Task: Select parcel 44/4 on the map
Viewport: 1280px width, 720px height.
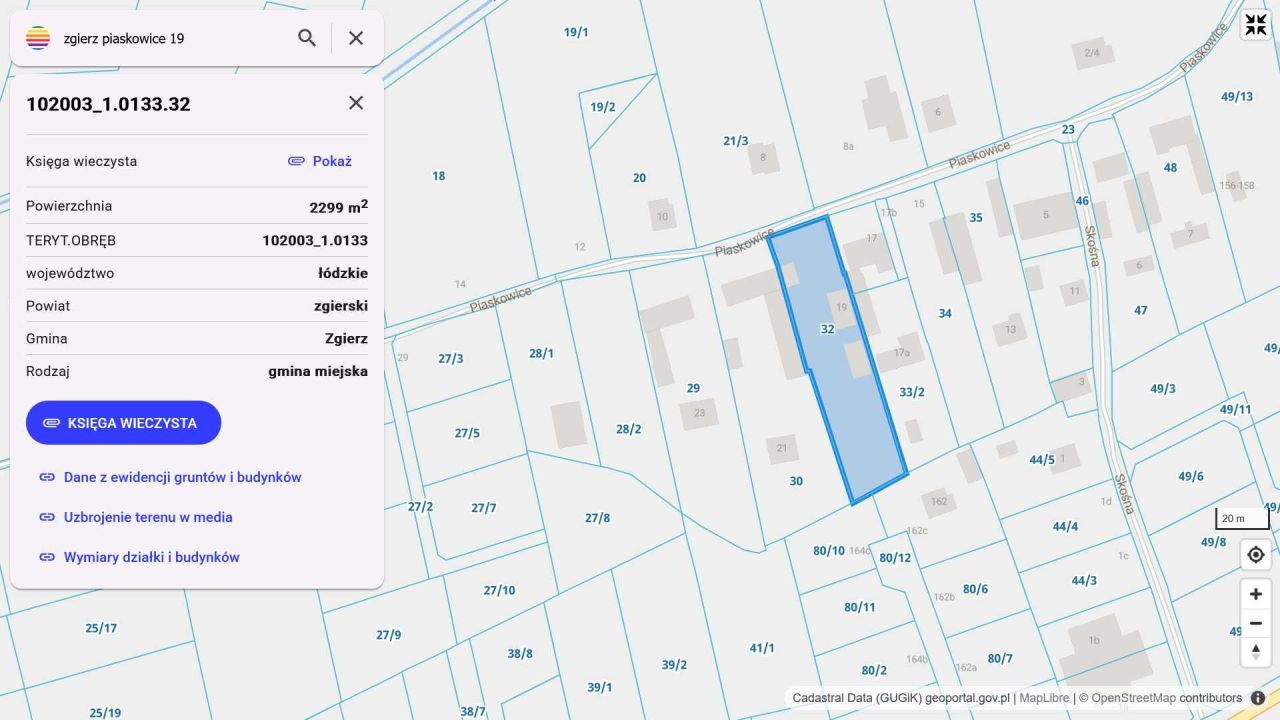Action: pyautogui.click(x=1065, y=526)
